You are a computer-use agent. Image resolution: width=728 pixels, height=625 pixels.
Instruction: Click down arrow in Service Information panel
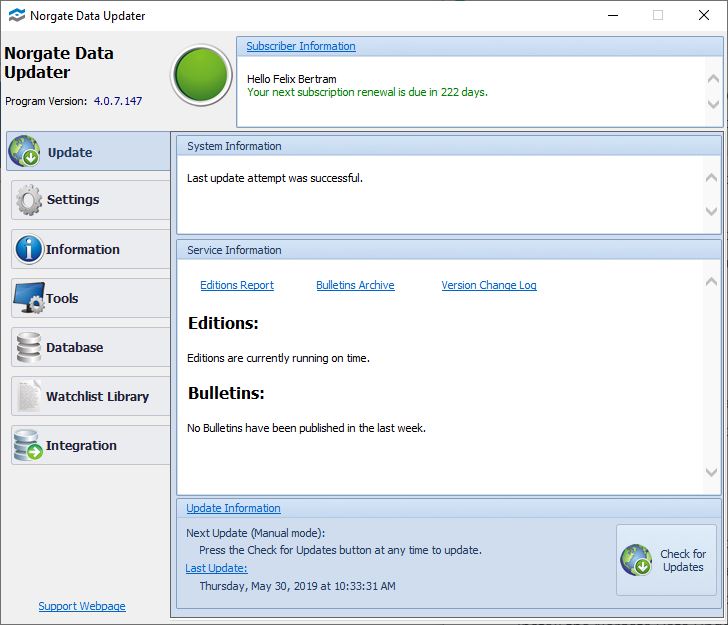point(711,472)
